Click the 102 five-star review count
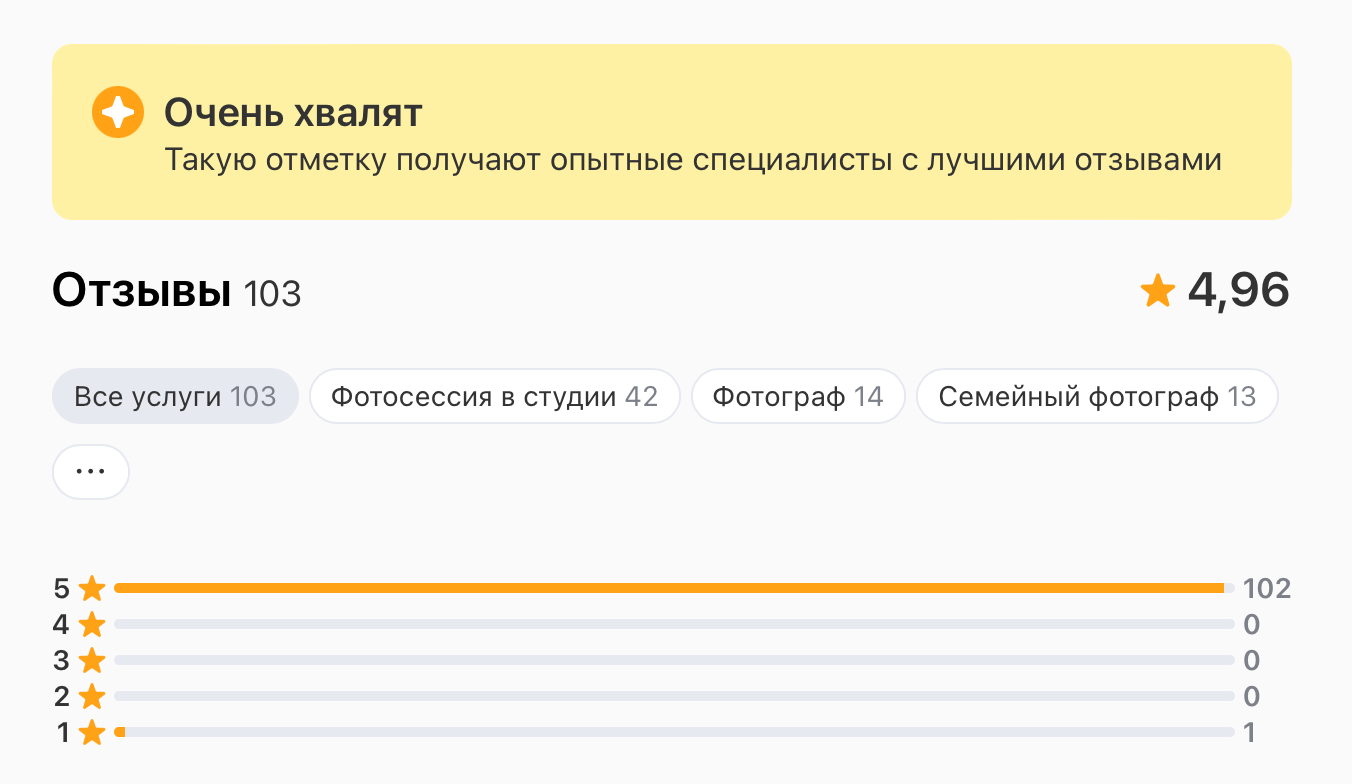 point(1267,588)
